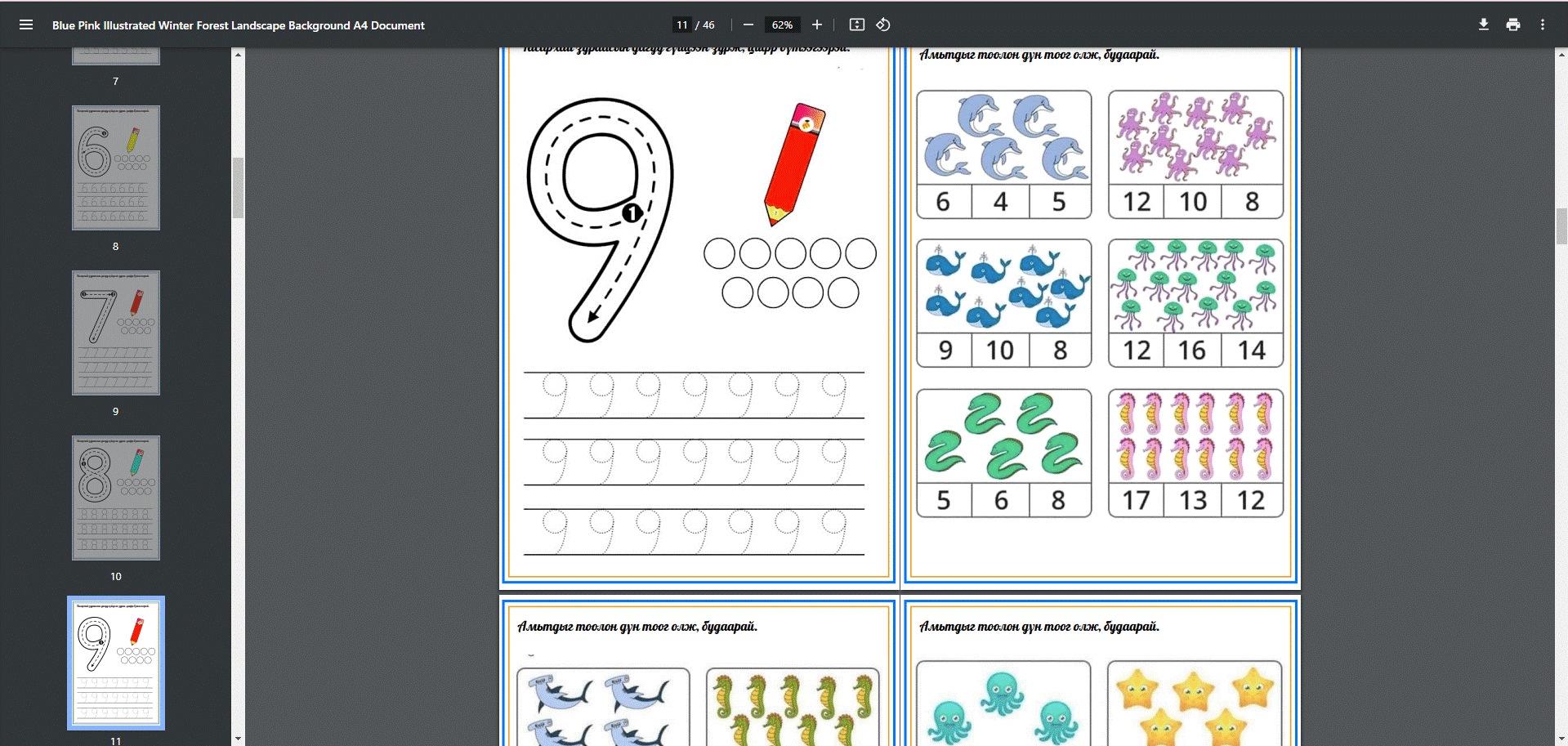1568x746 pixels.
Task: Click answer 6 under the dolphins
Action: [x=943, y=202]
